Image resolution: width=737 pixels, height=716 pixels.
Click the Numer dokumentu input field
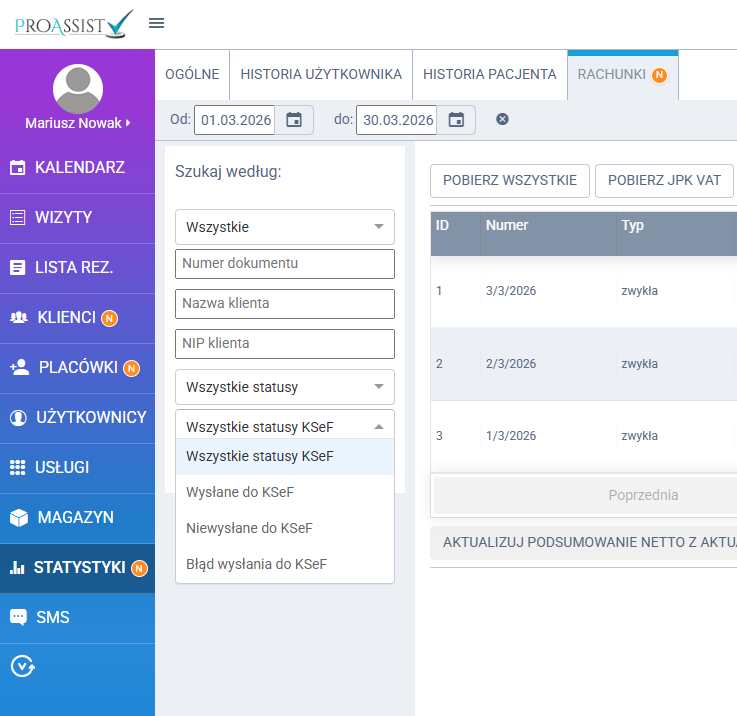pos(284,264)
